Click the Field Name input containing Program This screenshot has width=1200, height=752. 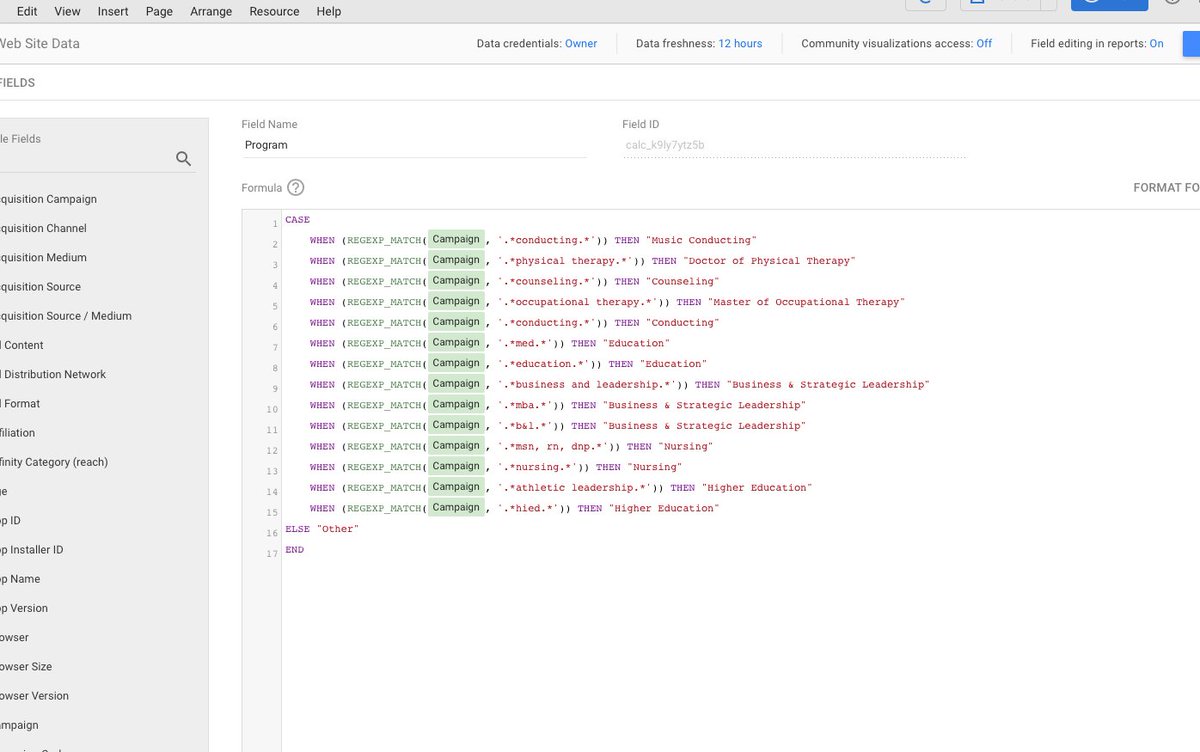tap(414, 145)
